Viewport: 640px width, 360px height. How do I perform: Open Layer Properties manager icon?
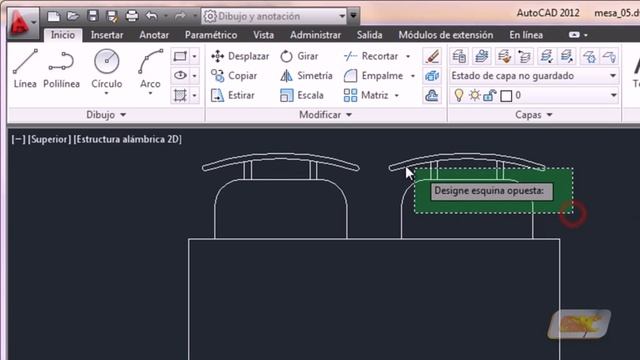coord(460,56)
